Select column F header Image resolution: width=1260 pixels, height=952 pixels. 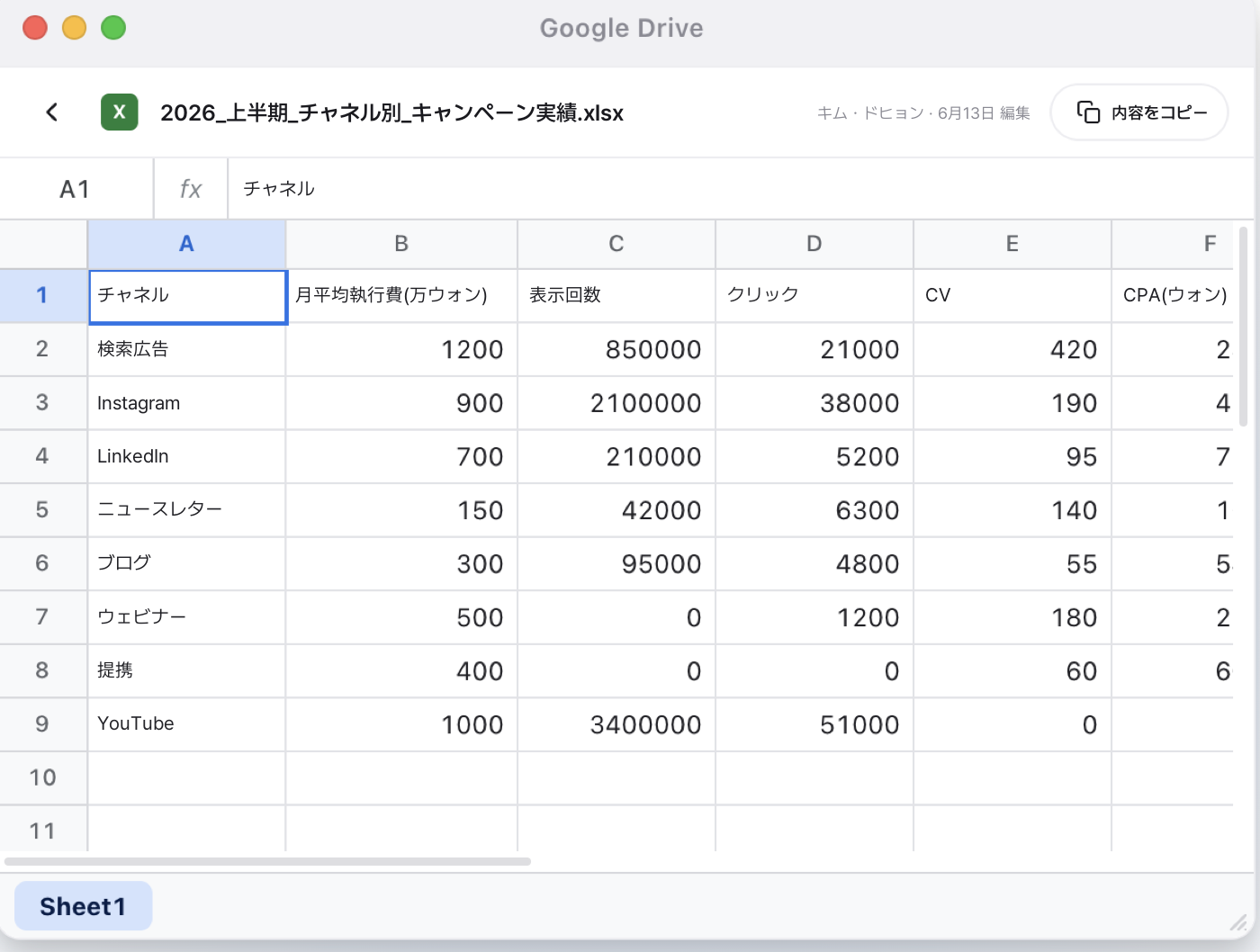1173,244
